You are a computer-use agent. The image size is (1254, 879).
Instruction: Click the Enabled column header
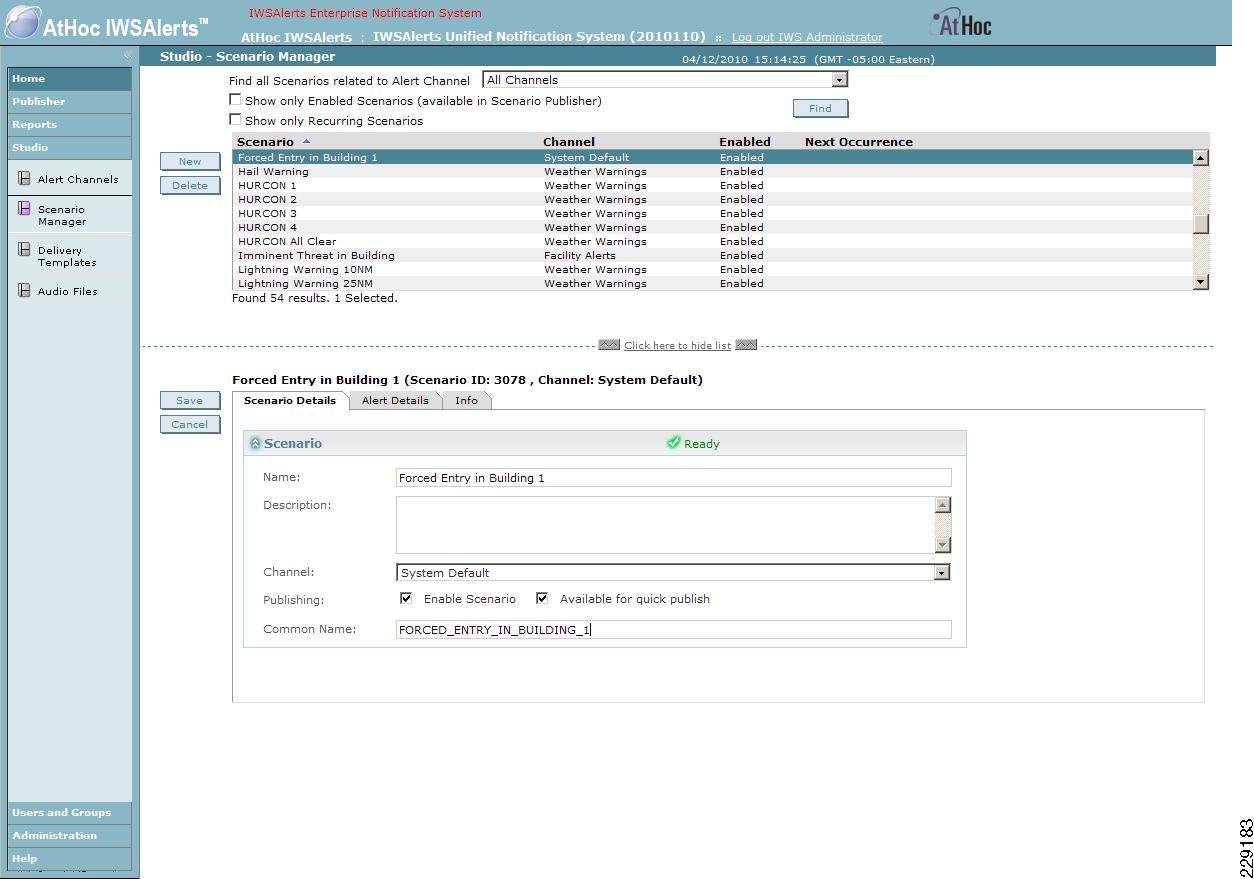point(745,142)
